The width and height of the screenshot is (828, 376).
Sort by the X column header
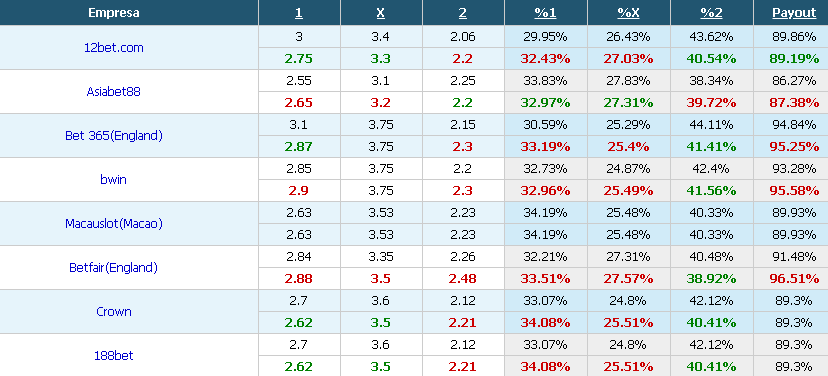tap(381, 13)
